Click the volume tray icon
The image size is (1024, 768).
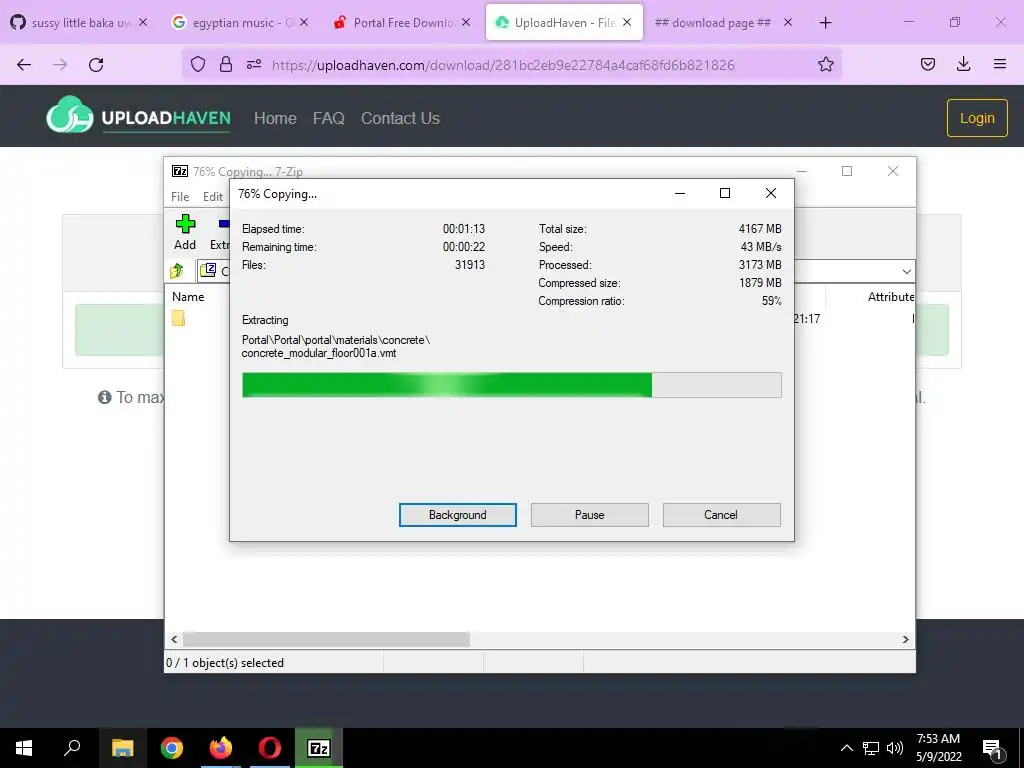point(895,748)
